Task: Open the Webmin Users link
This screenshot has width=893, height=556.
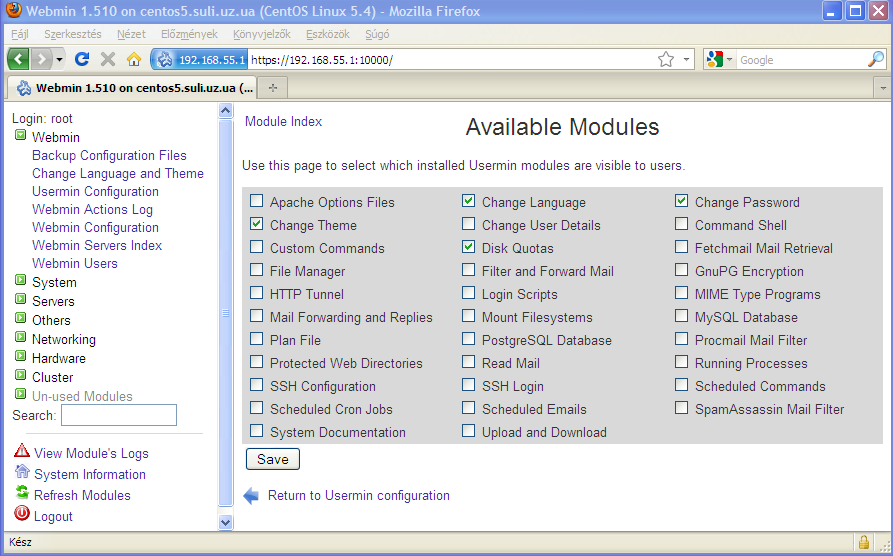Action: 75,263
